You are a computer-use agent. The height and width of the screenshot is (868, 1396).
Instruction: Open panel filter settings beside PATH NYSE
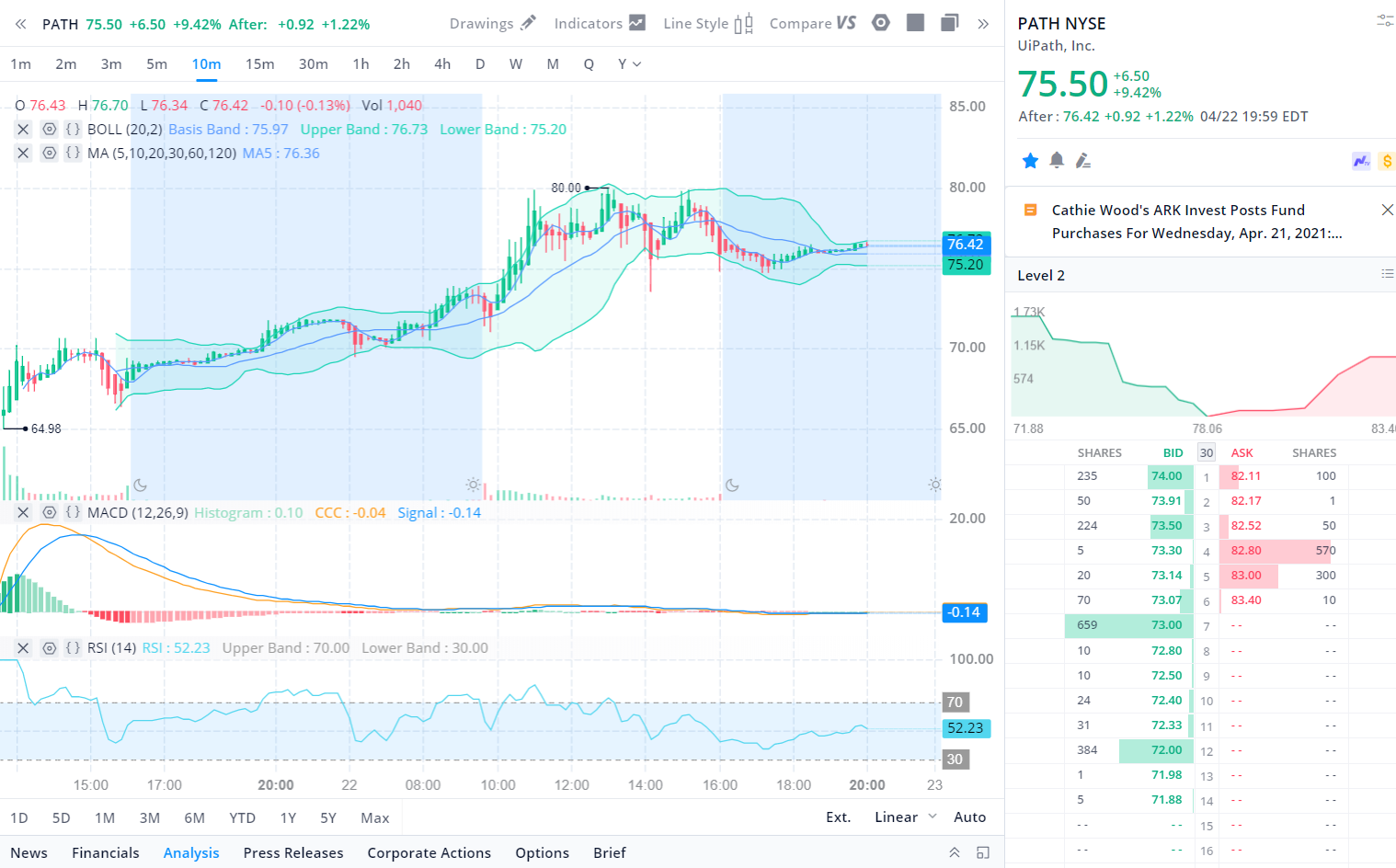pos(1385,20)
